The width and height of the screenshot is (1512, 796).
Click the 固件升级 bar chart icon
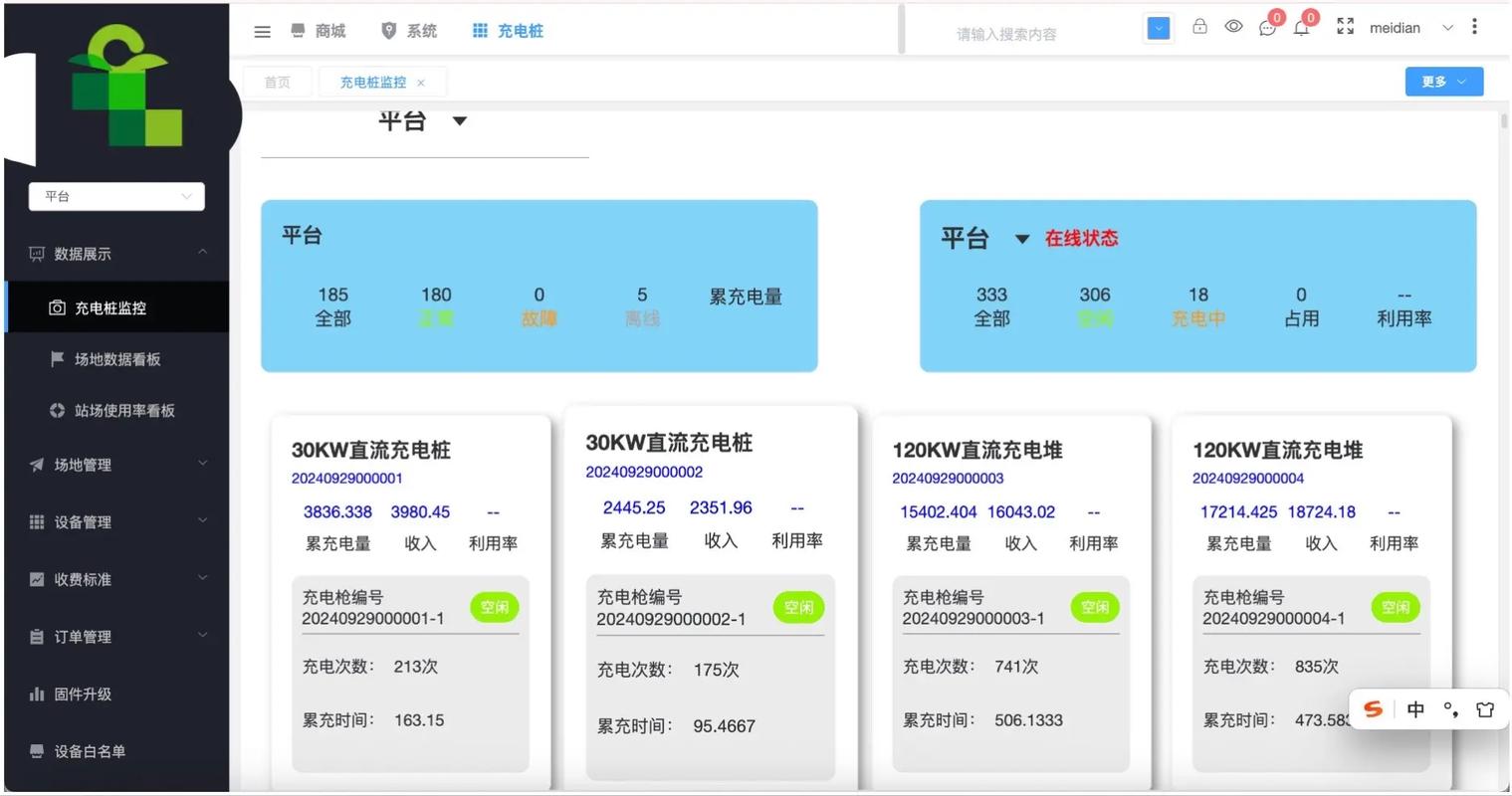coord(37,694)
